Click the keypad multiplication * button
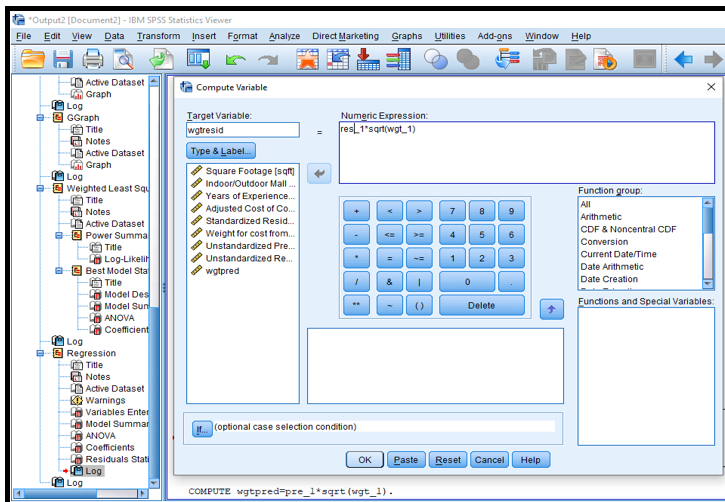 pyautogui.click(x=356, y=258)
